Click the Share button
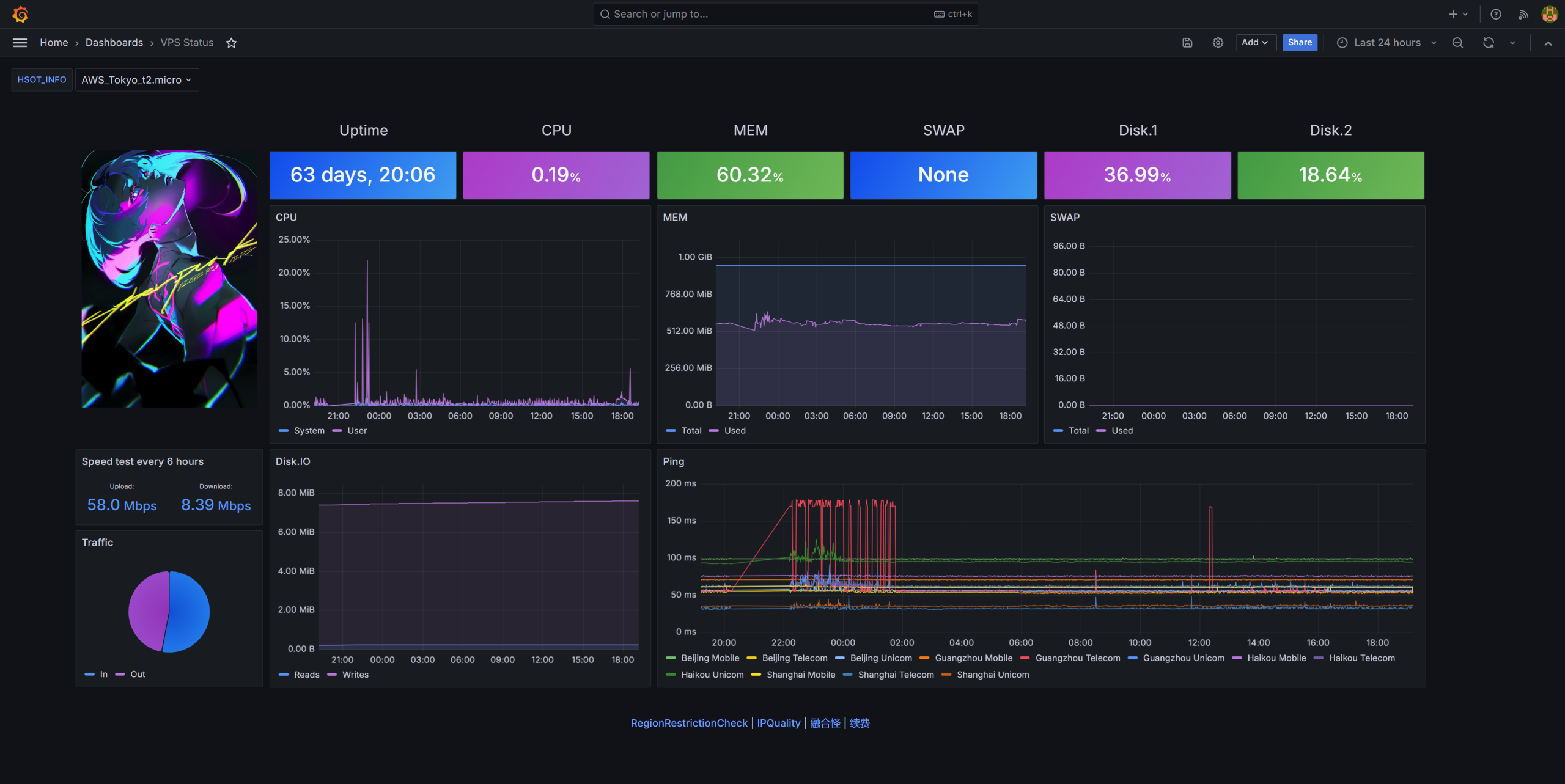Viewport: 1565px width, 784px height. (x=1300, y=43)
